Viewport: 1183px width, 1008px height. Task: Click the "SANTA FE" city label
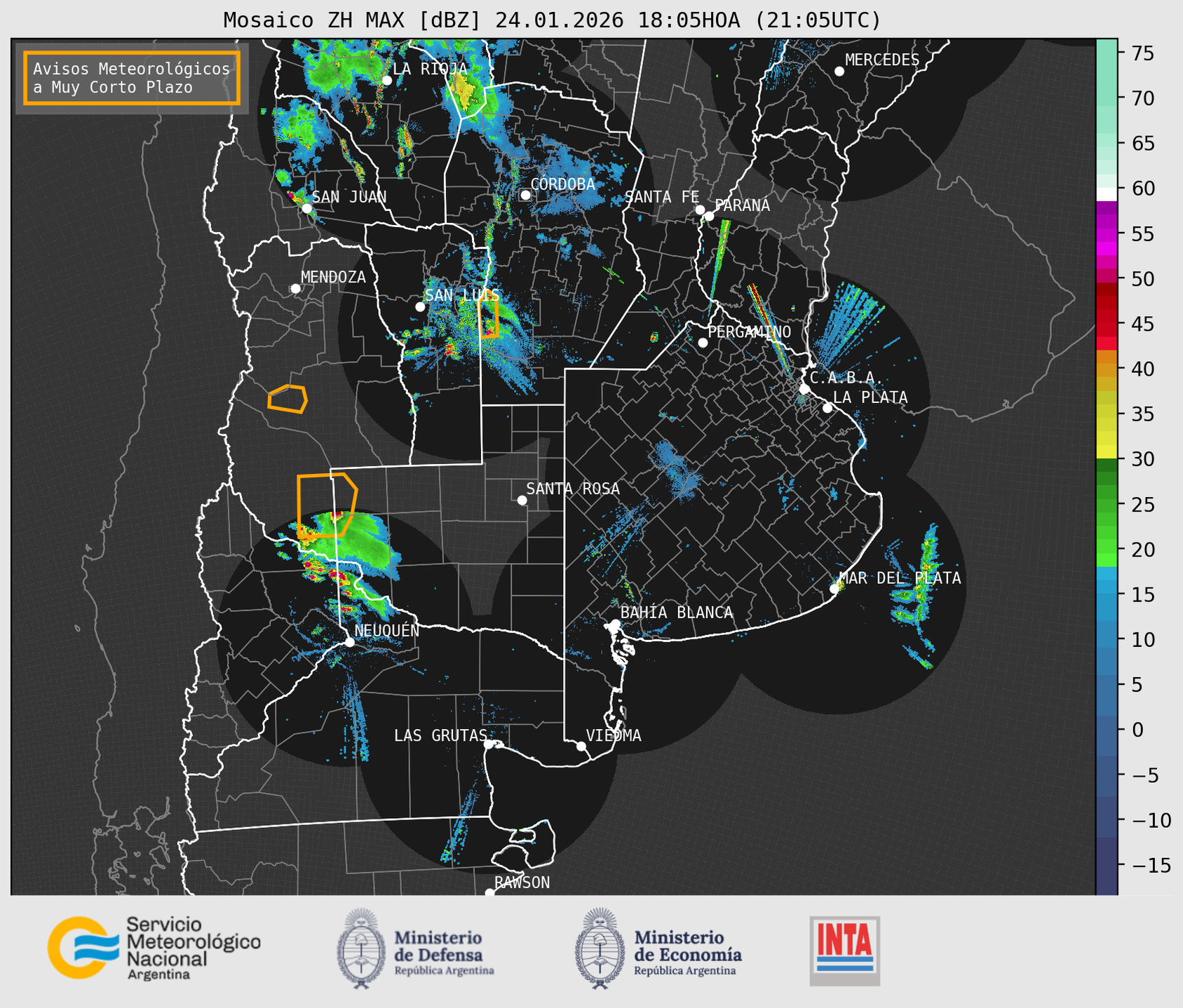(x=662, y=197)
